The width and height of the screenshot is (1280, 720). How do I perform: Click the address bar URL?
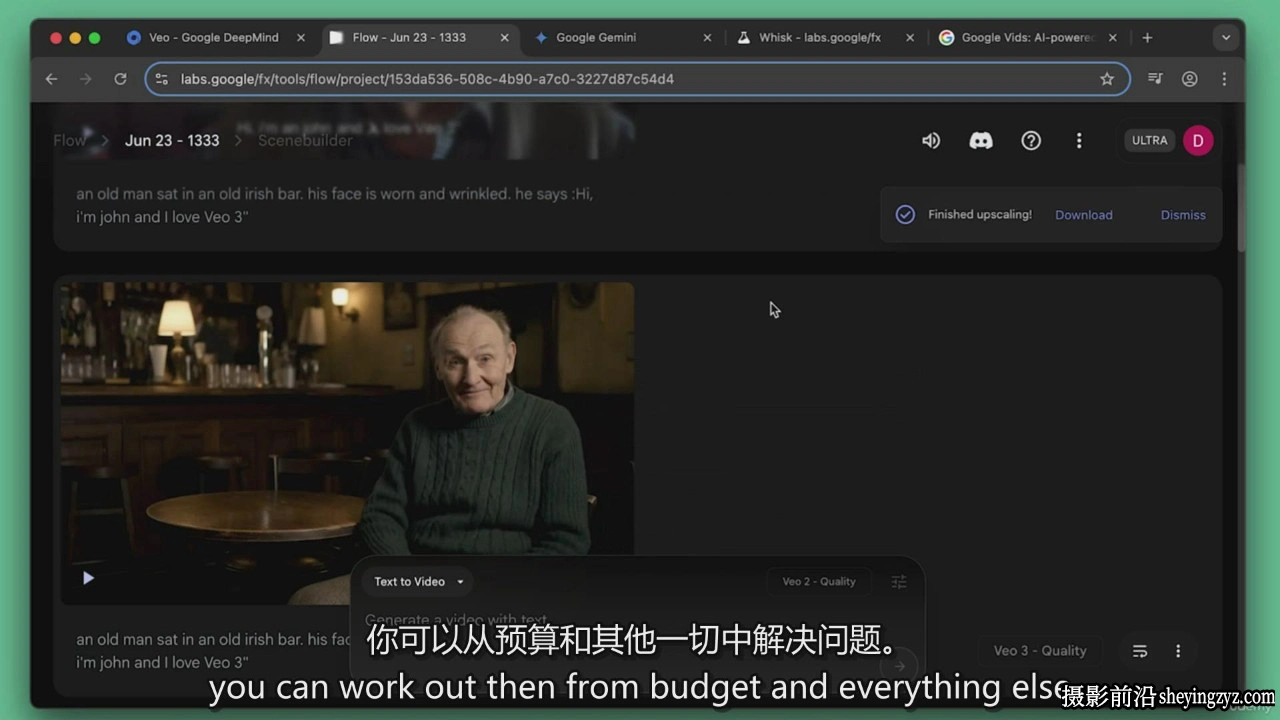click(427, 79)
